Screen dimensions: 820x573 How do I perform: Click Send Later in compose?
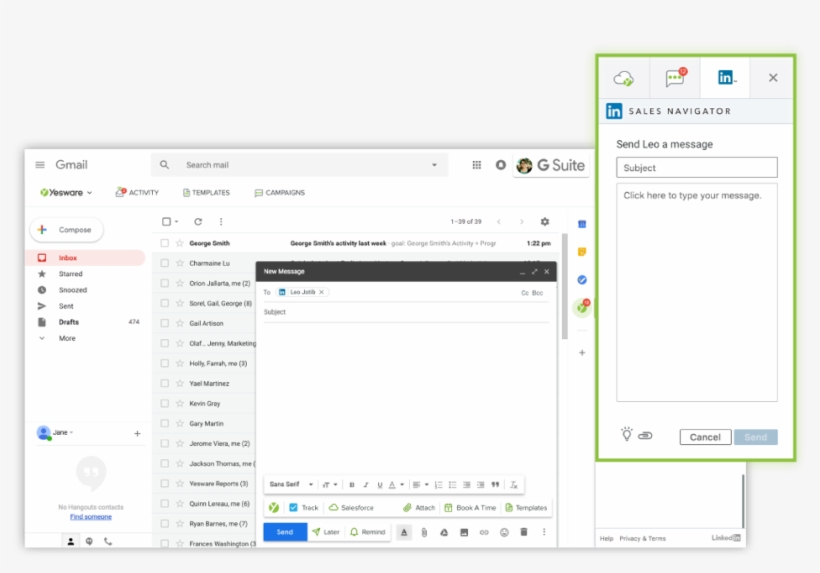click(x=325, y=532)
